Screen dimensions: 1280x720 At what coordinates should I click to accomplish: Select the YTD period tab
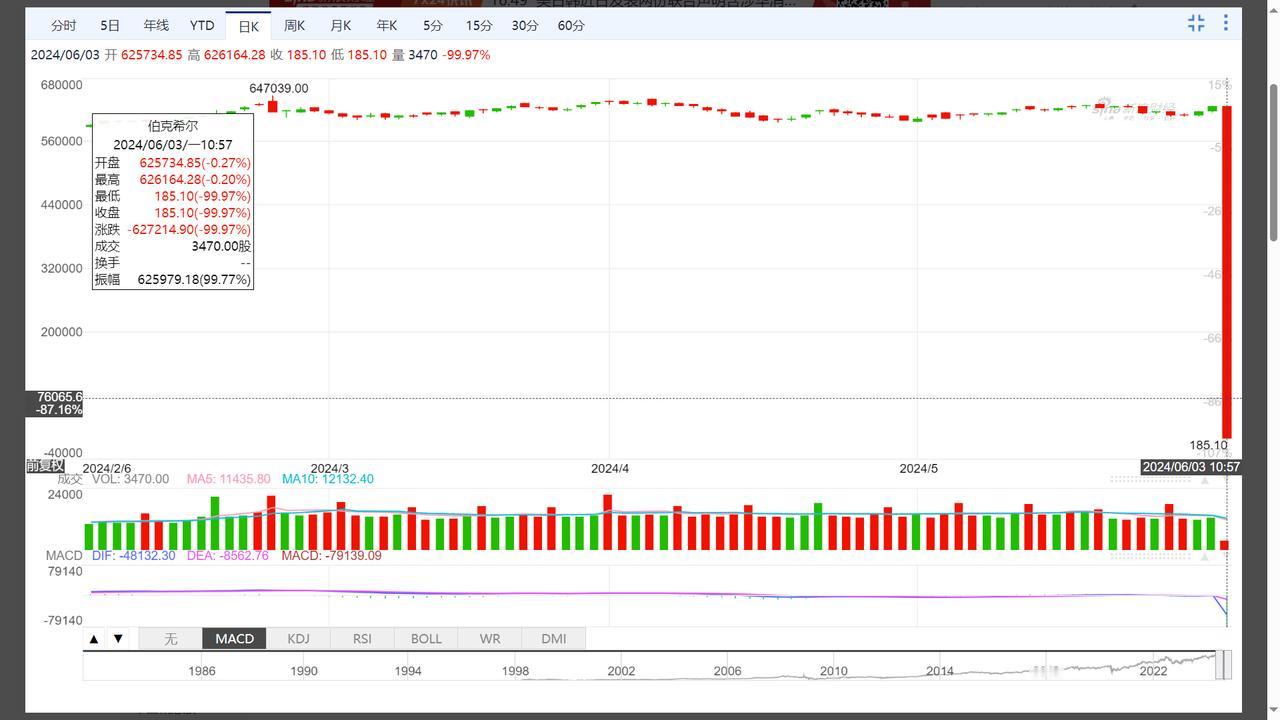202,25
